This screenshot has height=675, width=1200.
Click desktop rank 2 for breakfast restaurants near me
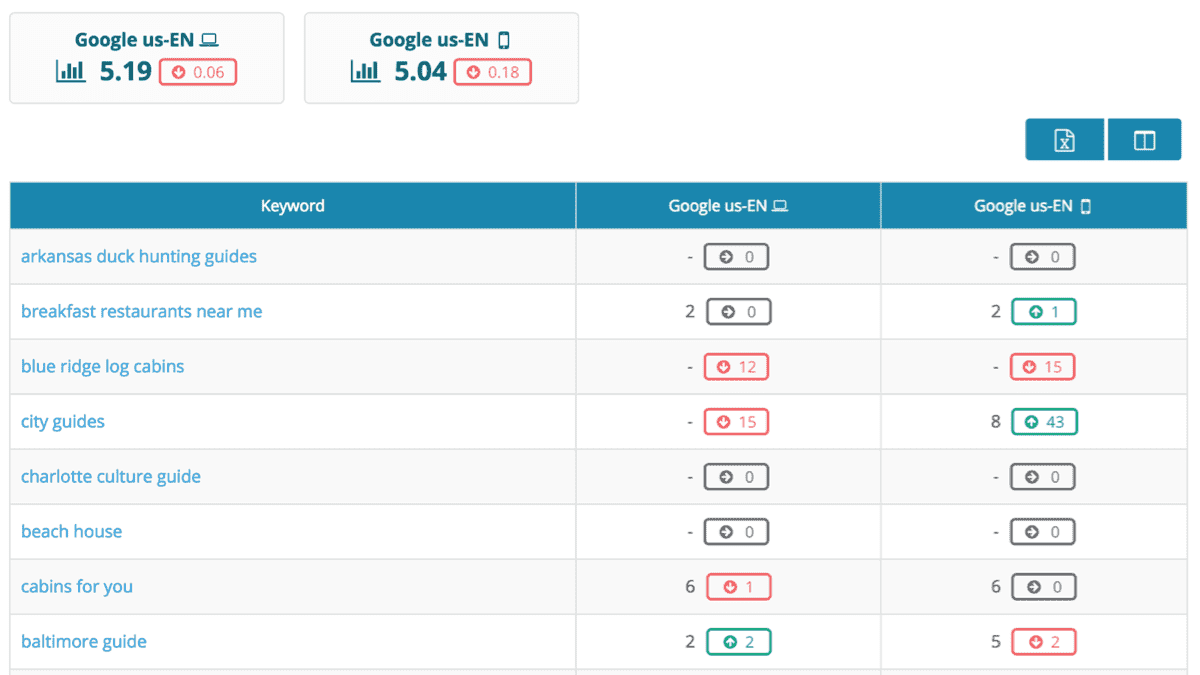[690, 312]
